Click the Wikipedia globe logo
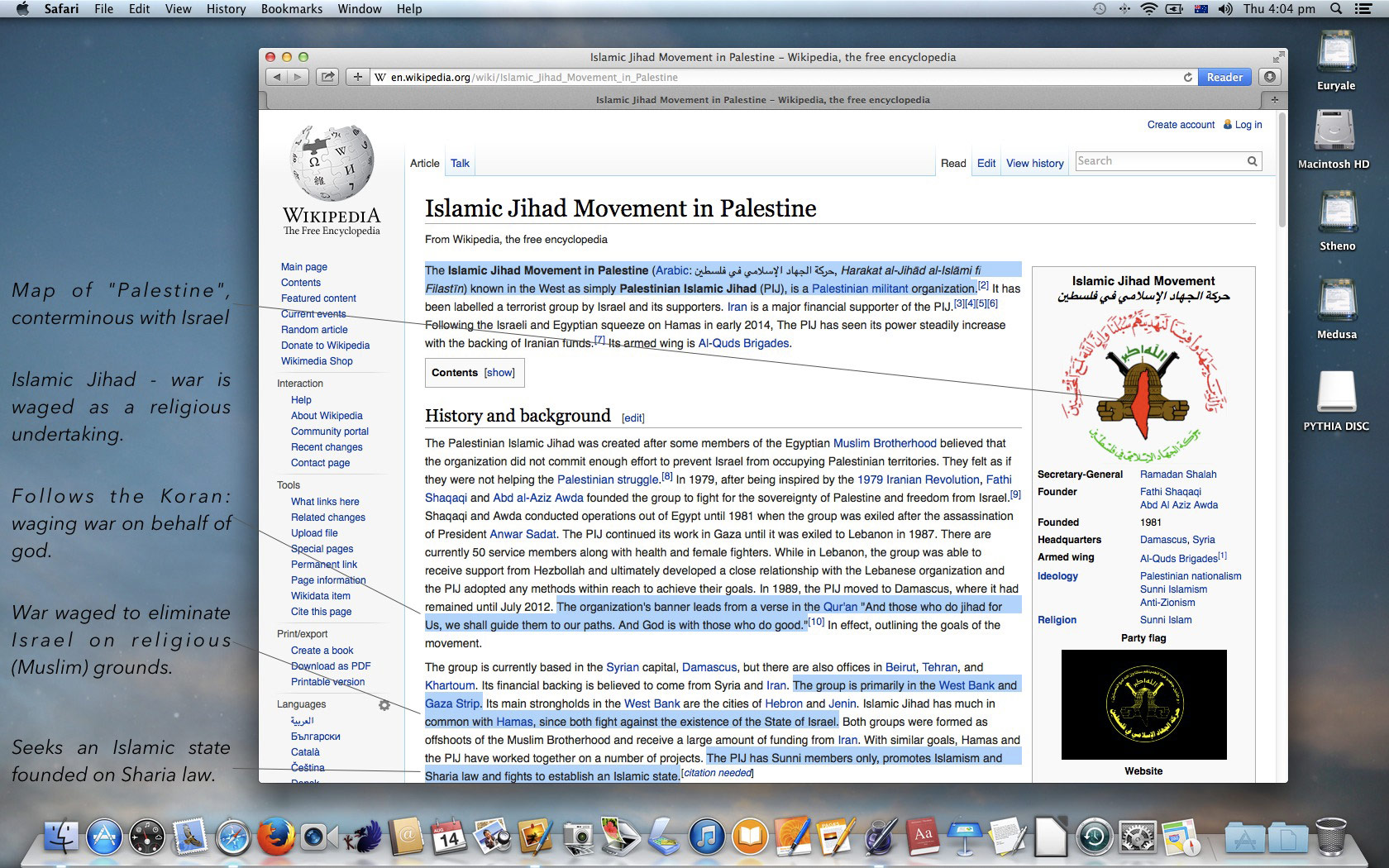The height and width of the screenshot is (868, 1389). 332,163
